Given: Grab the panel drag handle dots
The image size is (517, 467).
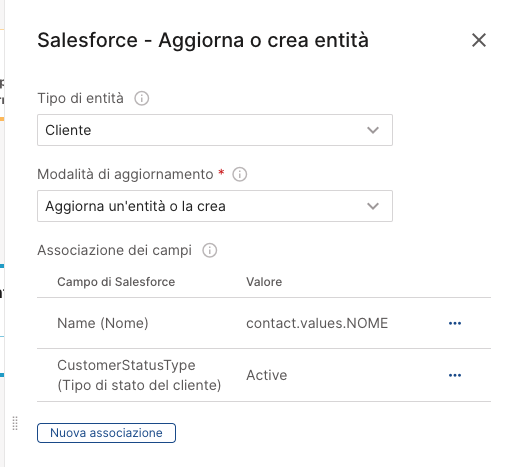Looking at the screenshot, I should (15, 423).
